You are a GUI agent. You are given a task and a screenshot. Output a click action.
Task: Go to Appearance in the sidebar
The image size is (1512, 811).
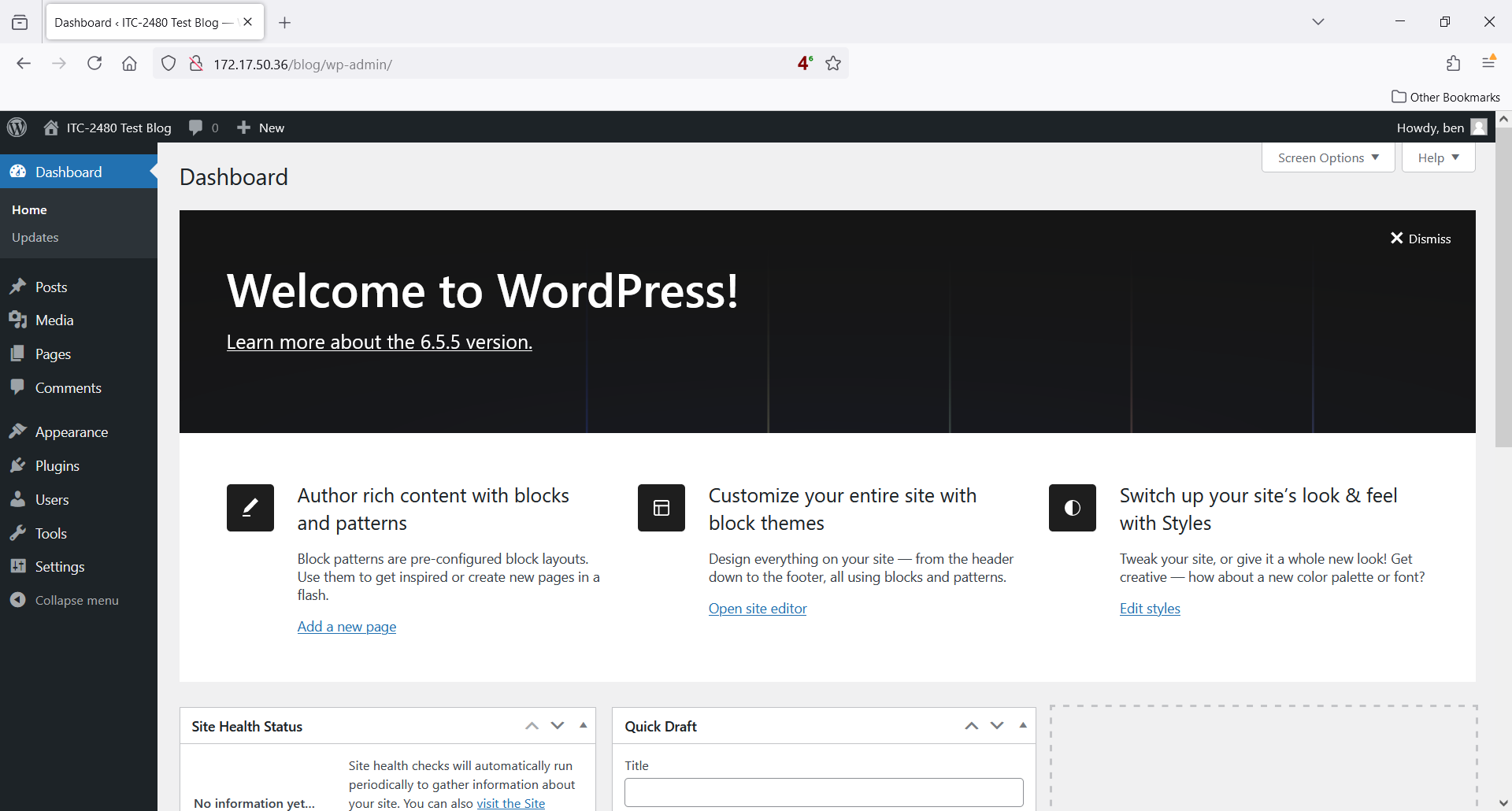tap(71, 432)
